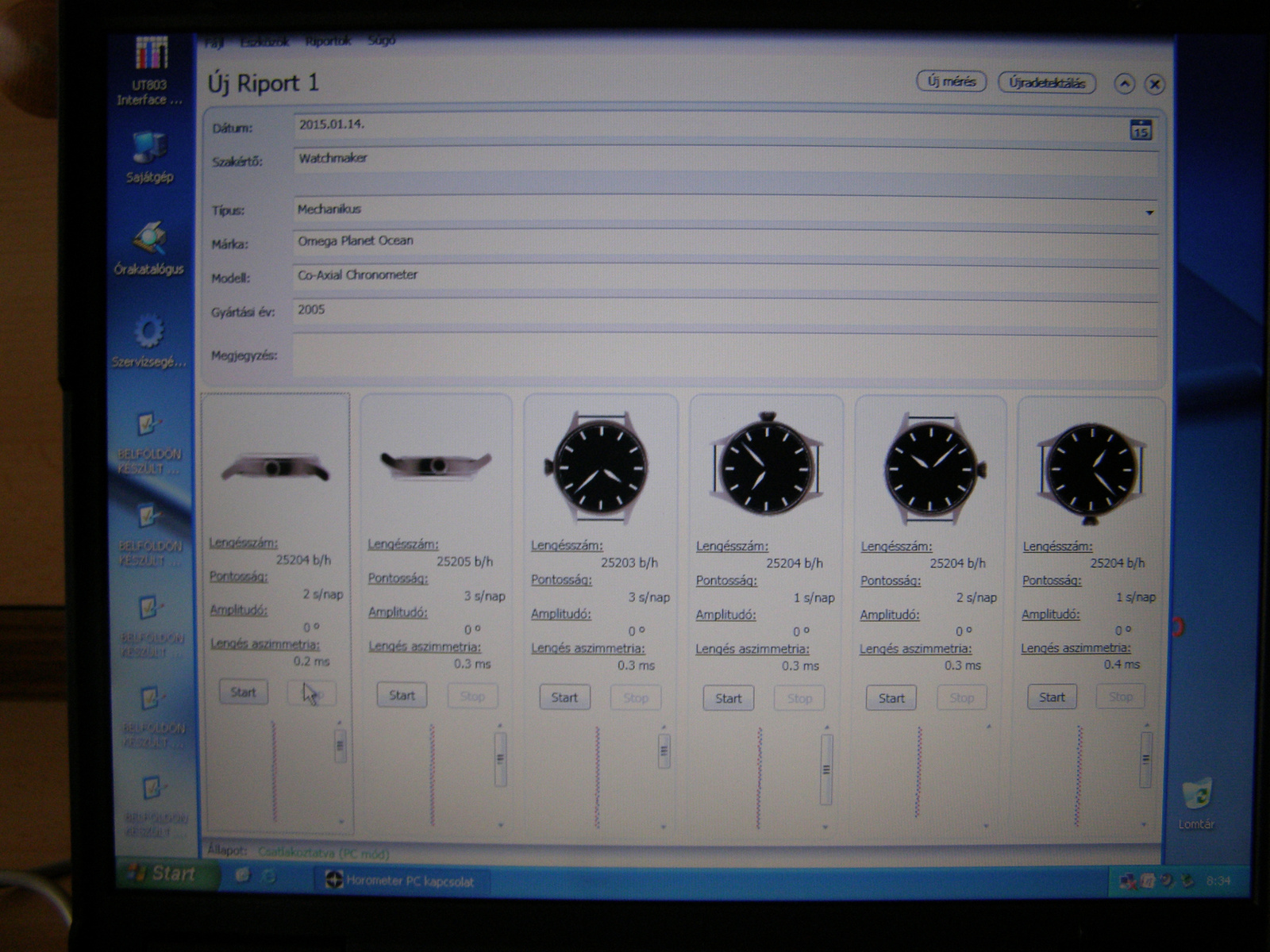Click the Márka field with Omega Planet Ocean
1270x952 pixels.
click(x=725, y=243)
